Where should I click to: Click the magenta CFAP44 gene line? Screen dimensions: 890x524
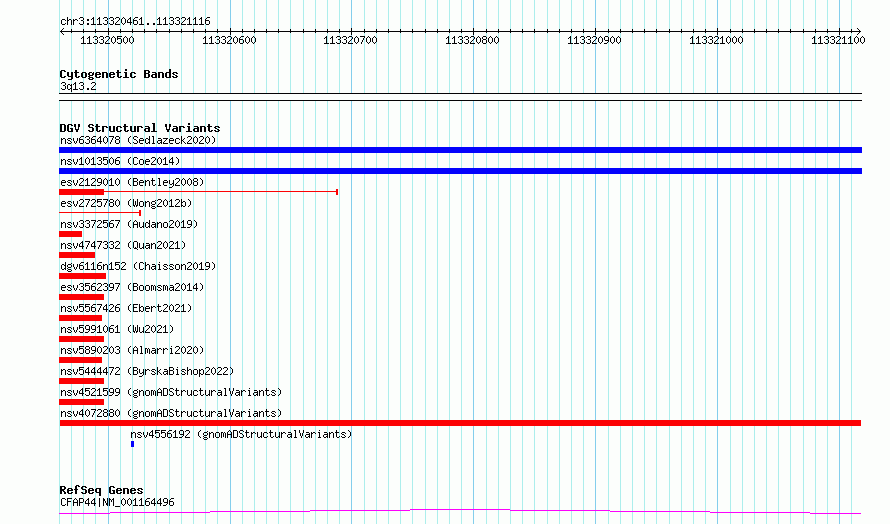click(x=460, y=512)
